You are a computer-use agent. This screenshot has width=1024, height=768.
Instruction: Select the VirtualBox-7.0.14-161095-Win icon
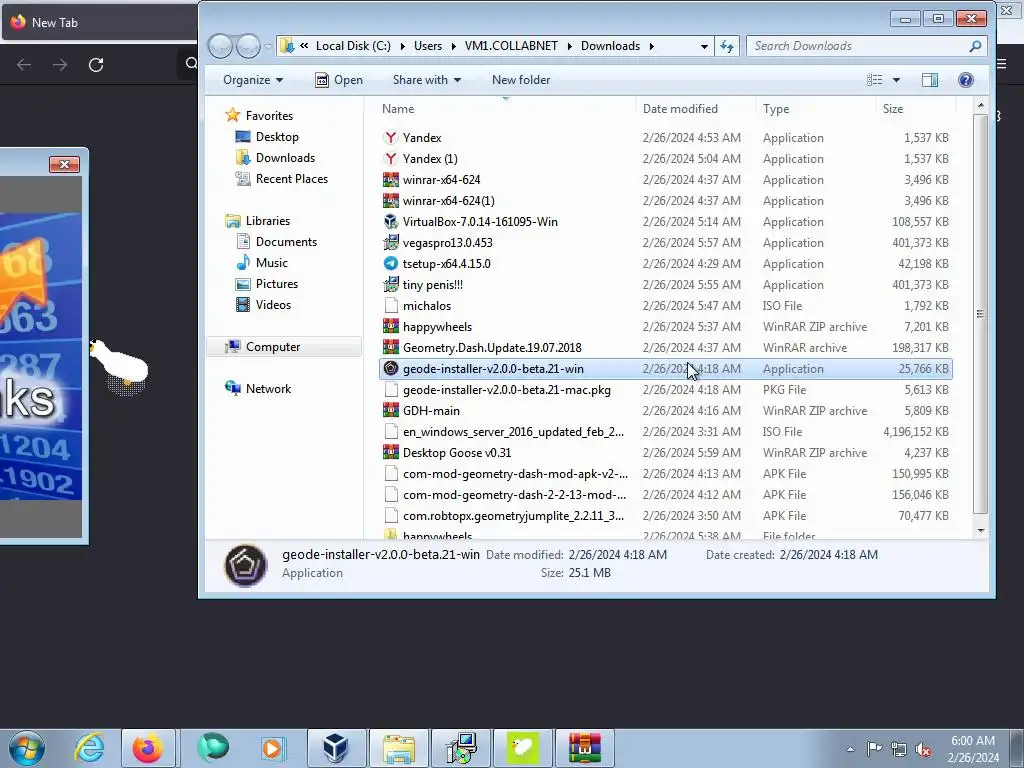391,221
